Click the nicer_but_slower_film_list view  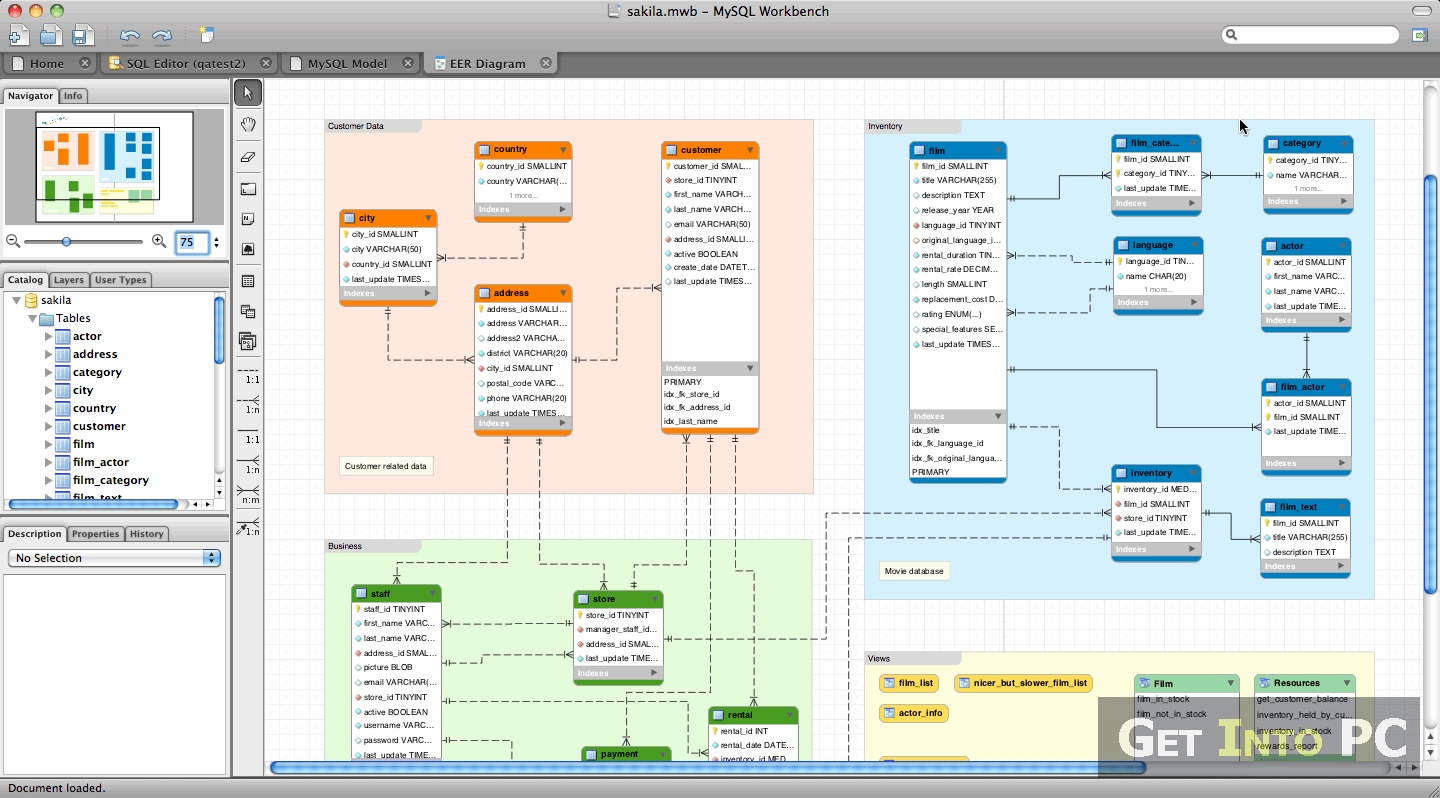coord(1023,683)
